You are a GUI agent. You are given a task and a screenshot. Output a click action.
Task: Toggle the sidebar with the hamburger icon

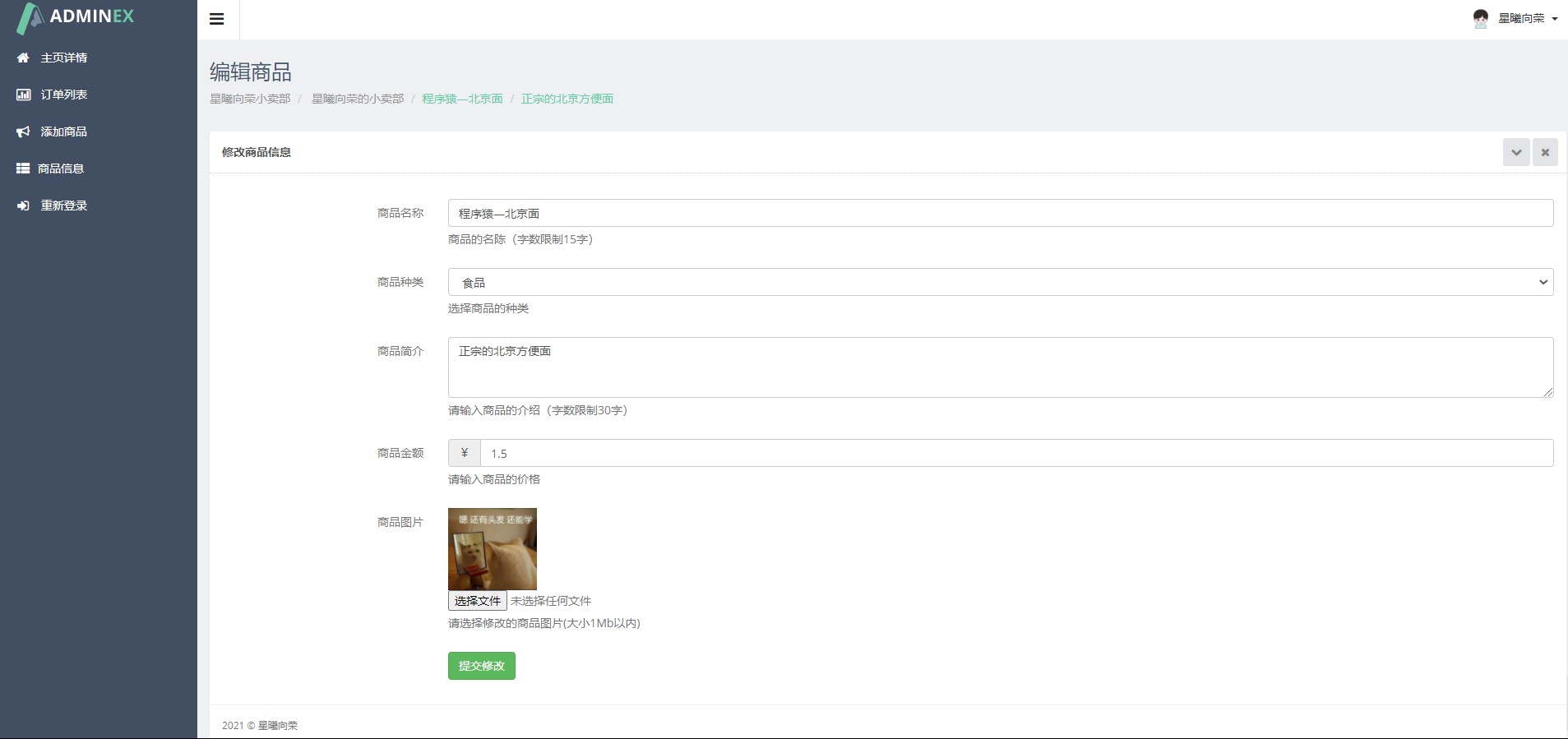coord(217,19)
